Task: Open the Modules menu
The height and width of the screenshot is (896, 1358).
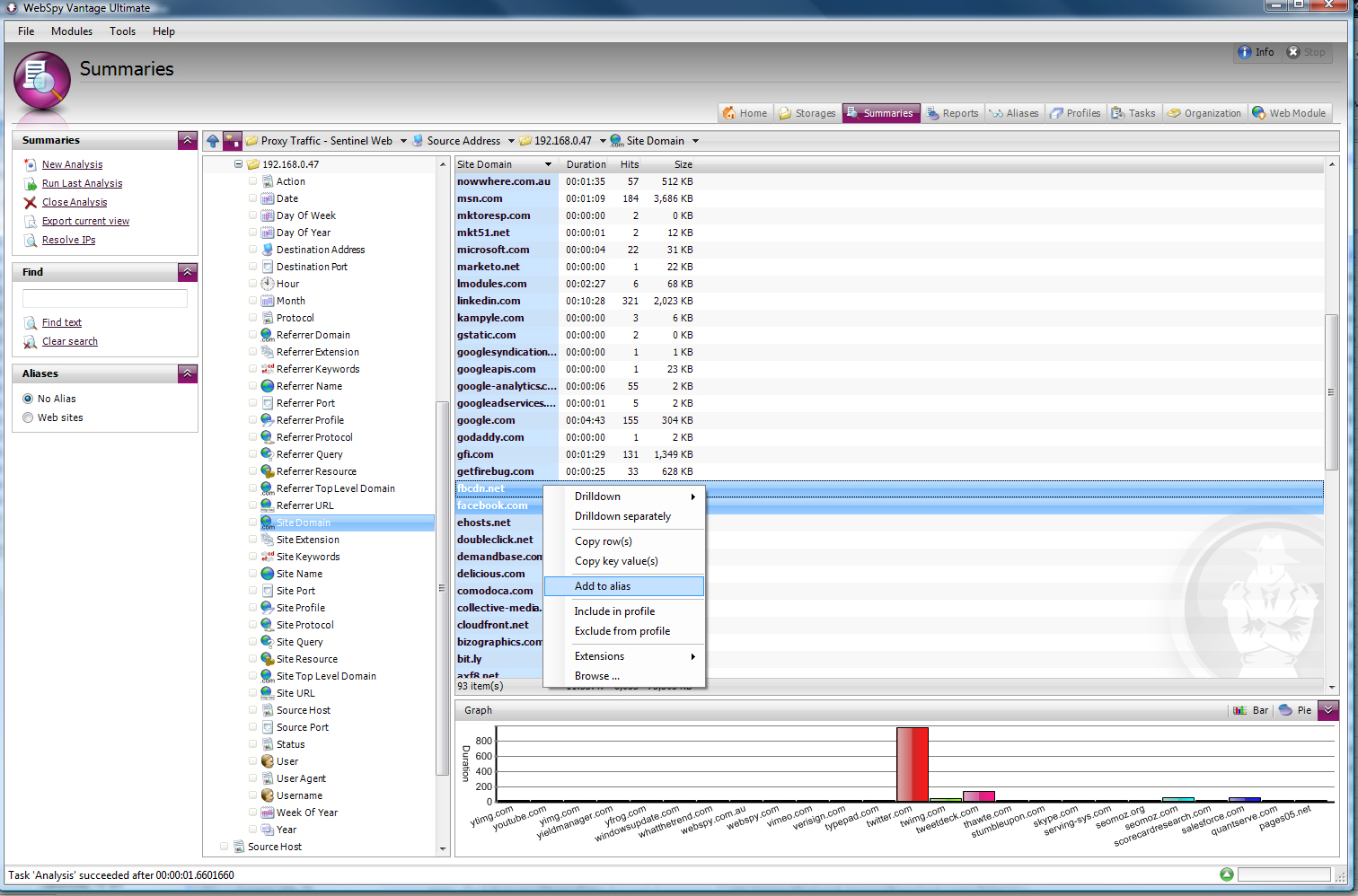Action: [x=72, y=31]
